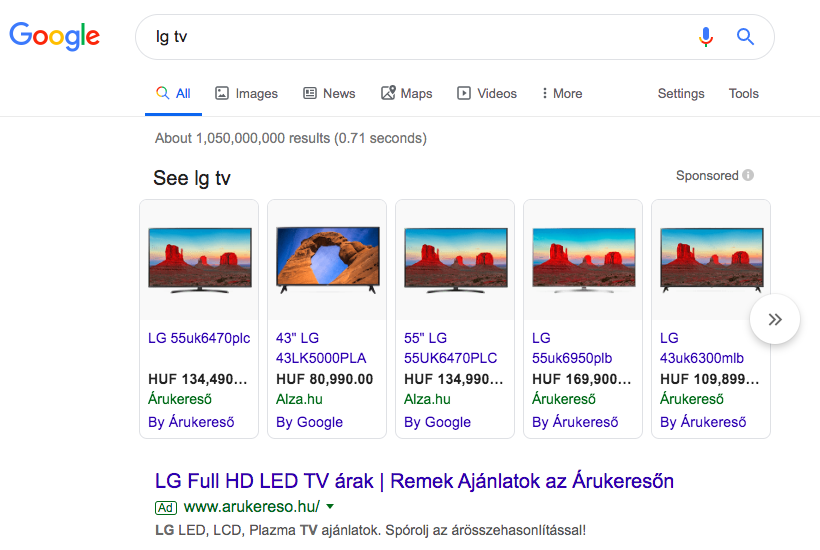
Task: Click the Google logo
Action: [54, 36]
